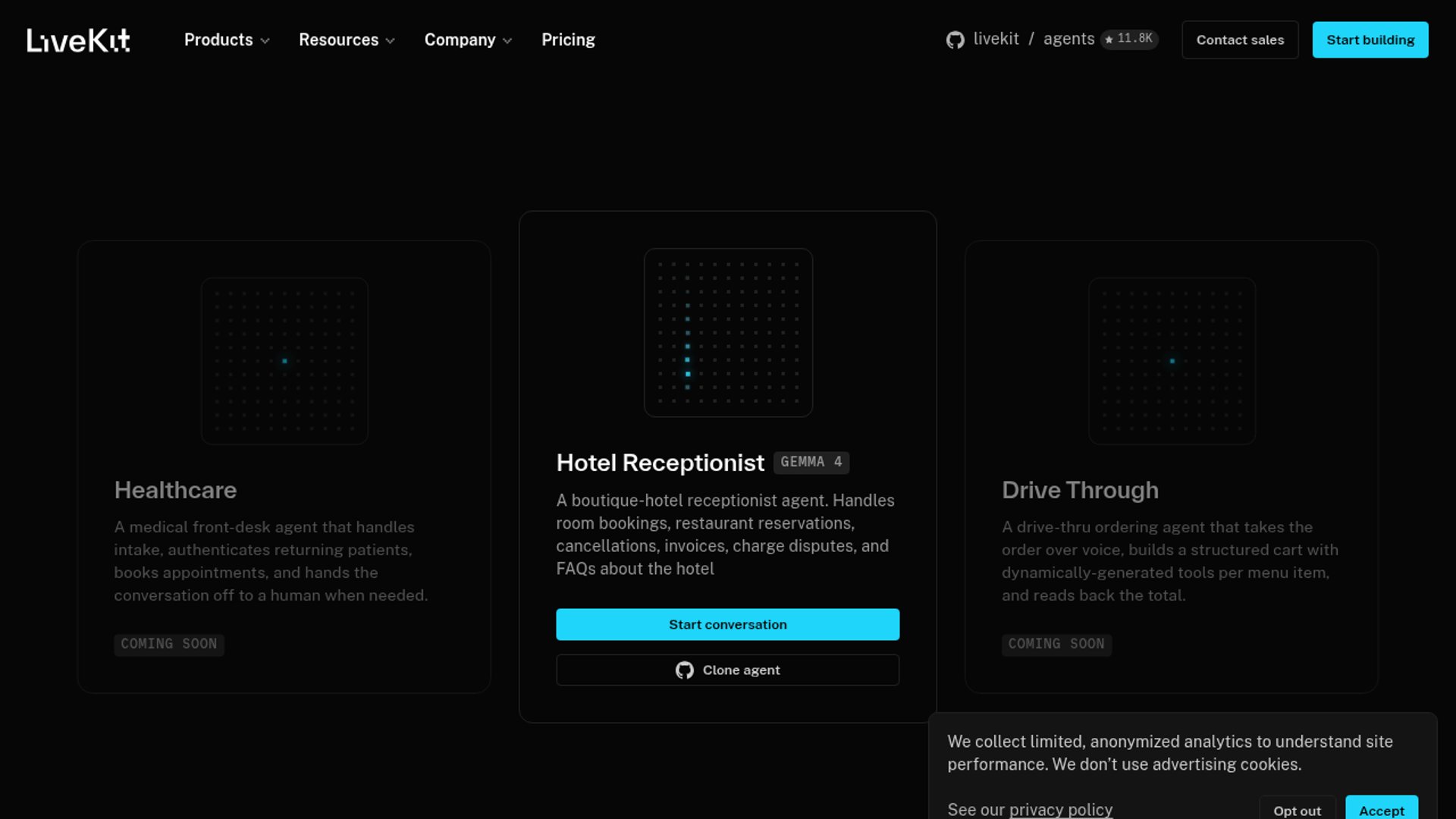
Task: Open the Resources menu
Action: 347,40
